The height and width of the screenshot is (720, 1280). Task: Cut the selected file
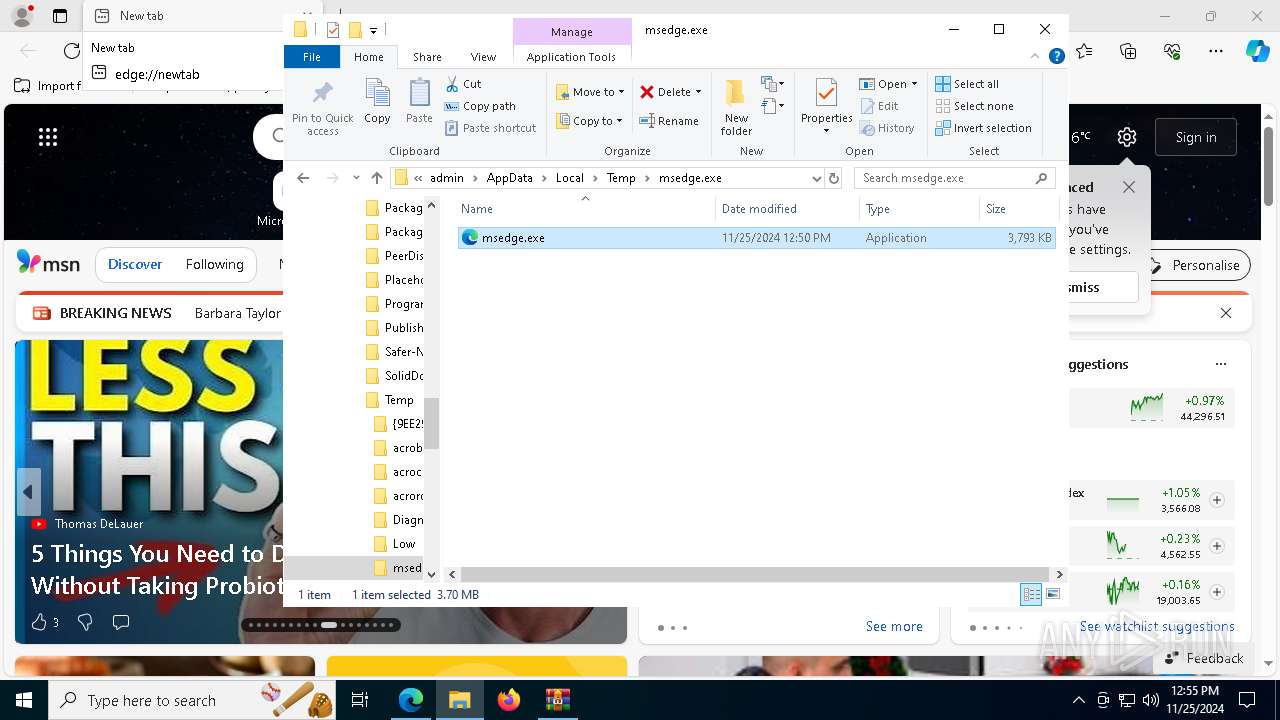pos(463,84)
